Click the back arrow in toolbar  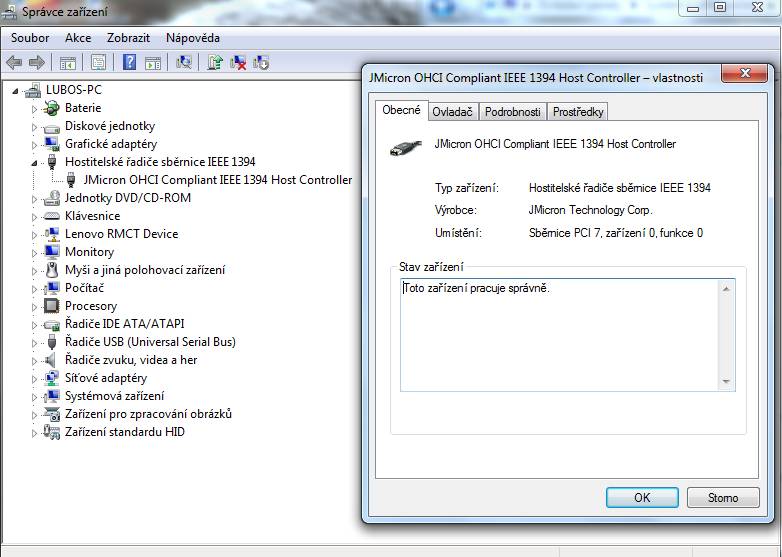(x=14, y=62)
